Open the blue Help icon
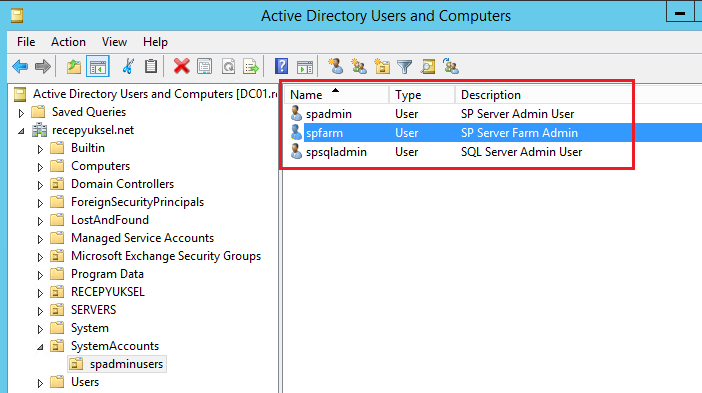The height and width of the screenshot is (393, 702). [282, 66]
